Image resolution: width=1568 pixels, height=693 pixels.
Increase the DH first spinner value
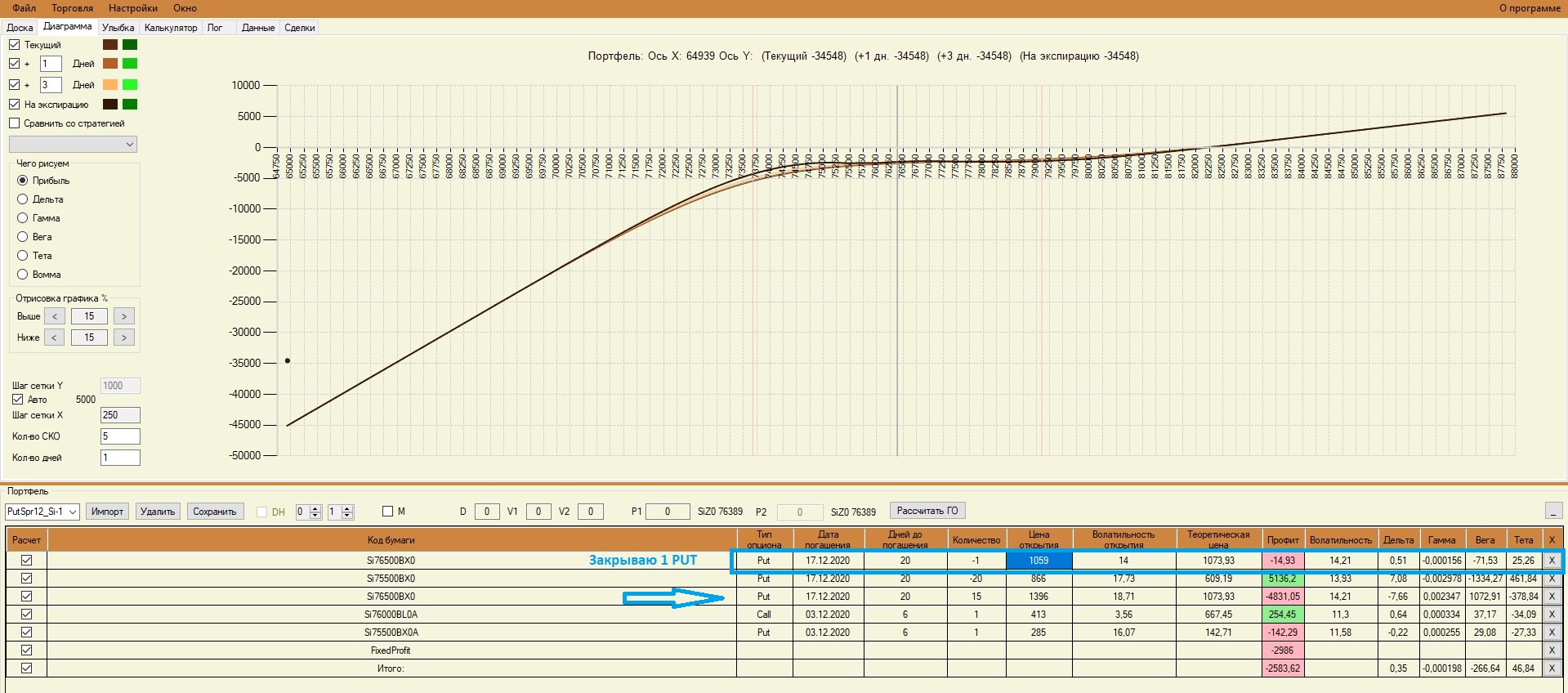coord(316,508)
